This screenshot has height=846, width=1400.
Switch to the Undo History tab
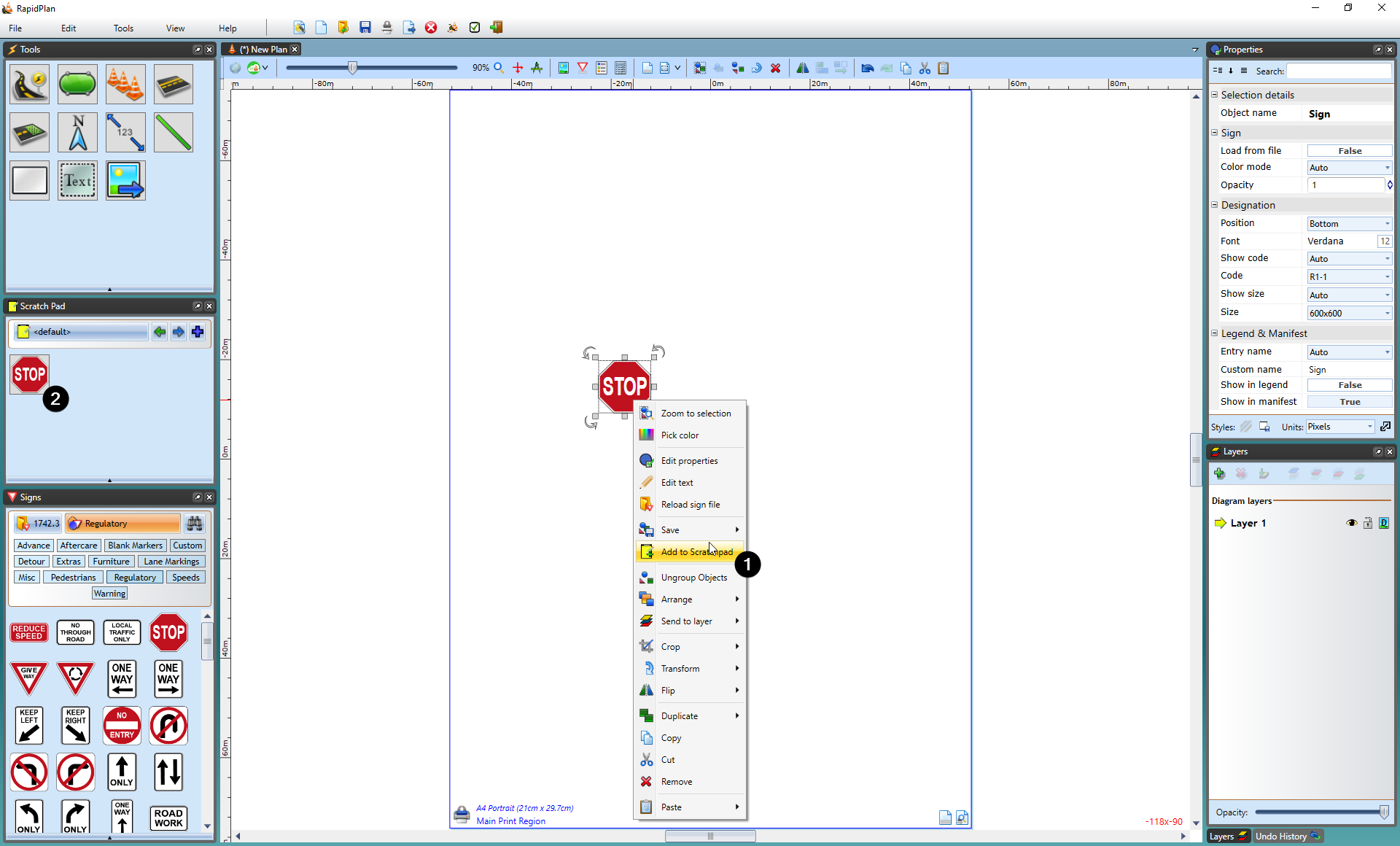click(1288, 837)
